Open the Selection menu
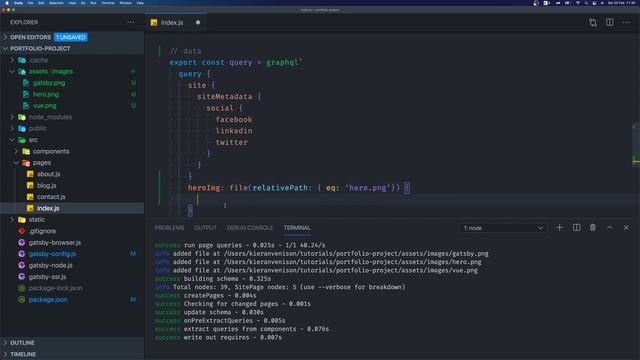Screen dimensions: 640x360 (56, 3)
